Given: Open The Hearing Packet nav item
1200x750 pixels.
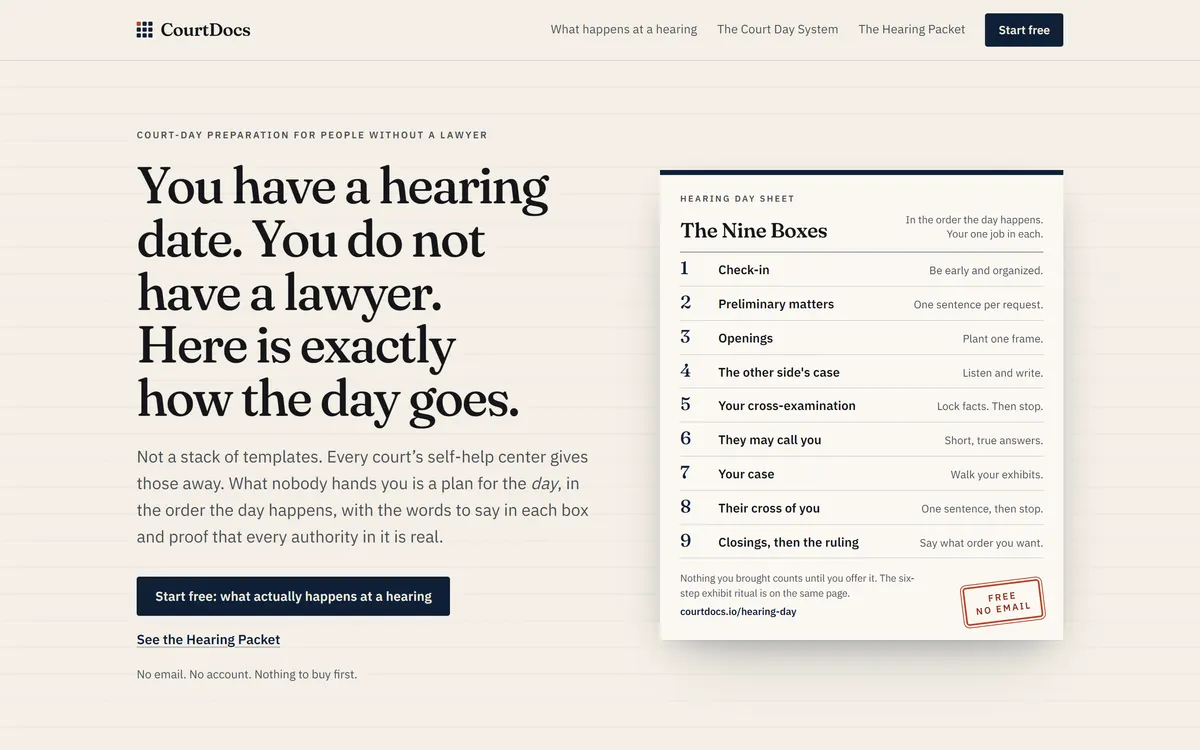Looking at the screenshot, I should click(x=912, y=30).
